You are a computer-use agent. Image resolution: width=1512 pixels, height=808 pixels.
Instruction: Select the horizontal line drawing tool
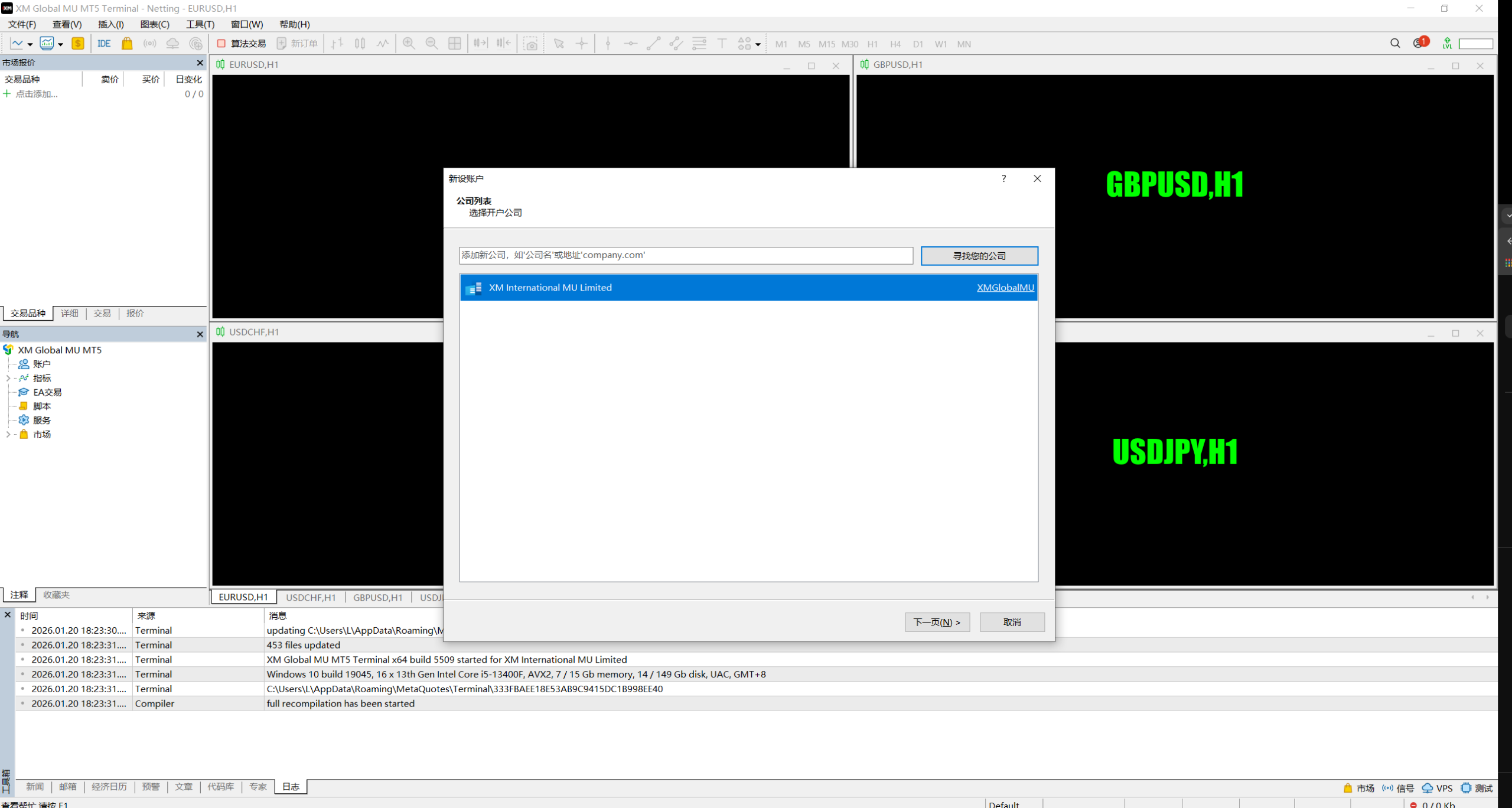[x=631, y=44]
